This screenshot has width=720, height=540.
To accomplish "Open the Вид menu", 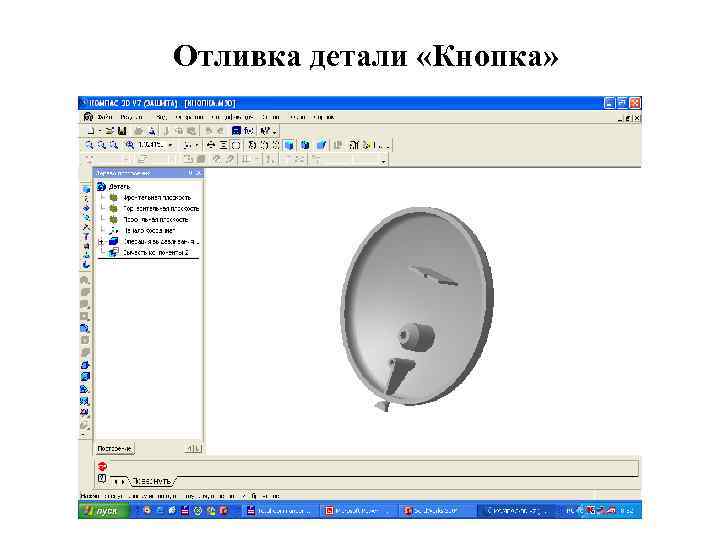I will click(161, 117).
